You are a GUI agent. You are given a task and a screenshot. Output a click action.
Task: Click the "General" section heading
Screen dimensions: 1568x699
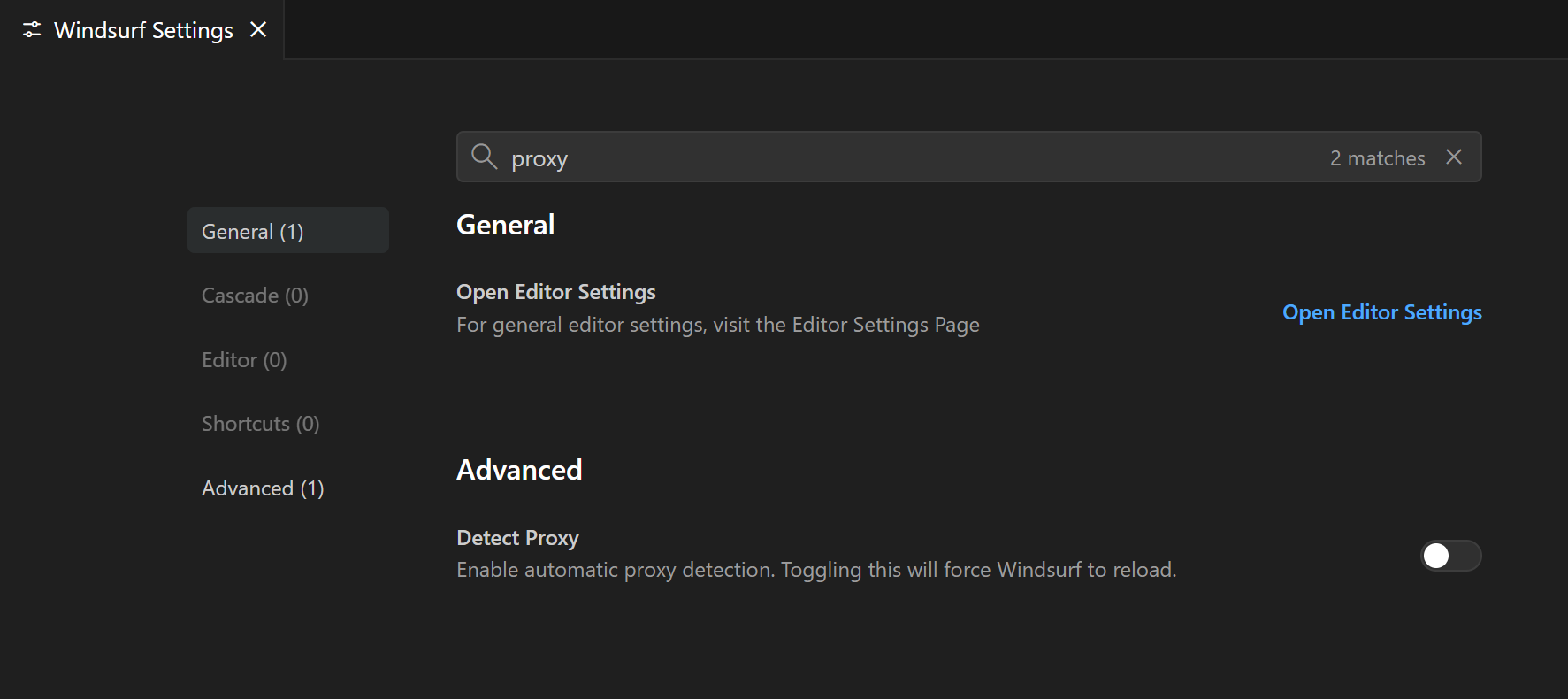click(x=505, y=225)
